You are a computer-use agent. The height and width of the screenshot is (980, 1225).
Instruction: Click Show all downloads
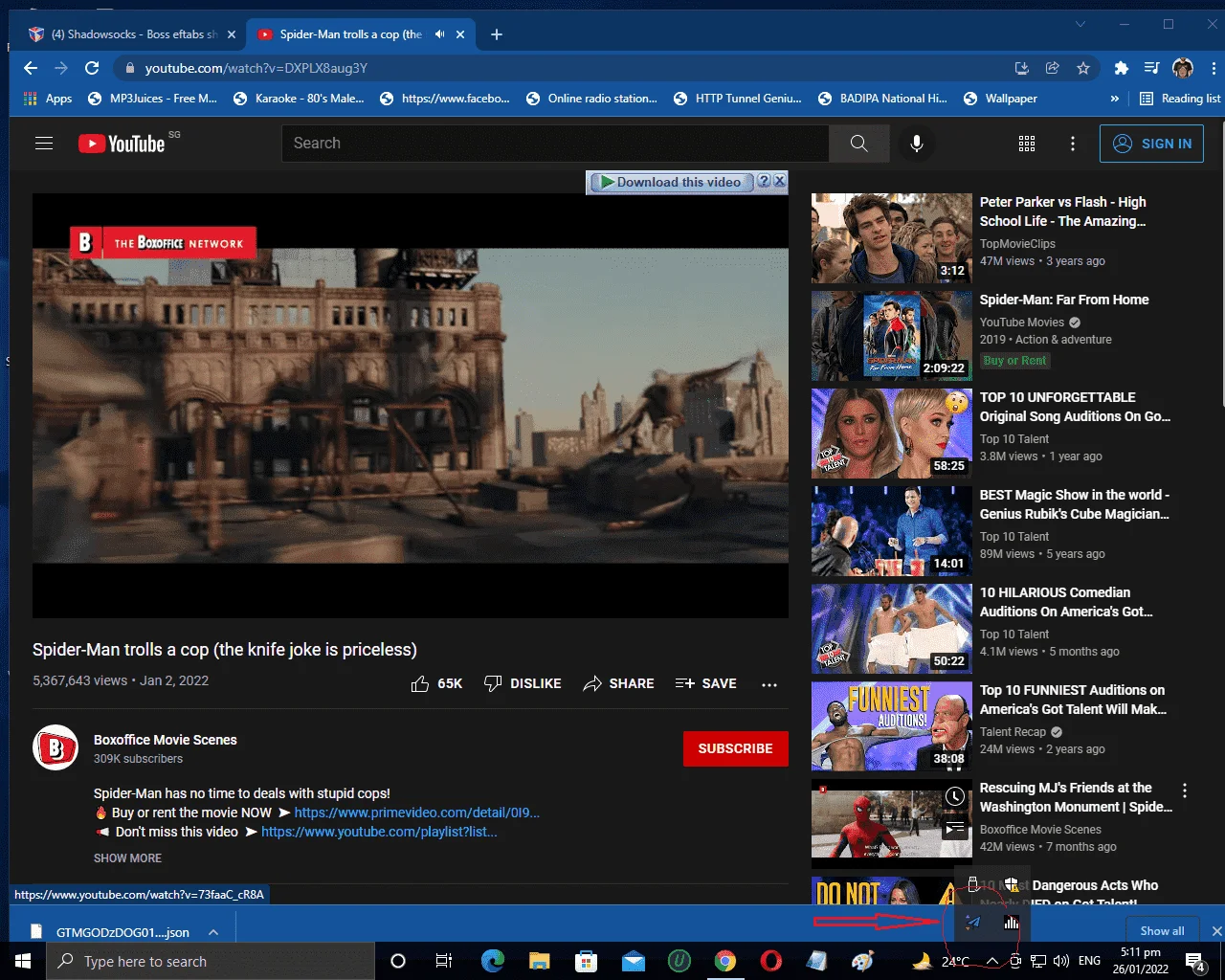point(1162,931)
